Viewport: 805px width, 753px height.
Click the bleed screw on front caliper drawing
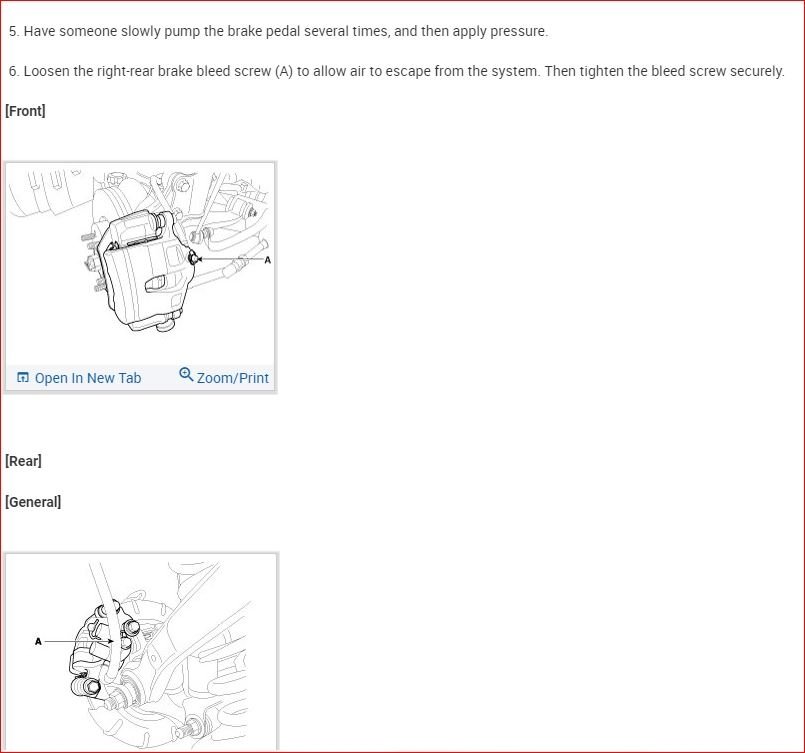[194, 258]
